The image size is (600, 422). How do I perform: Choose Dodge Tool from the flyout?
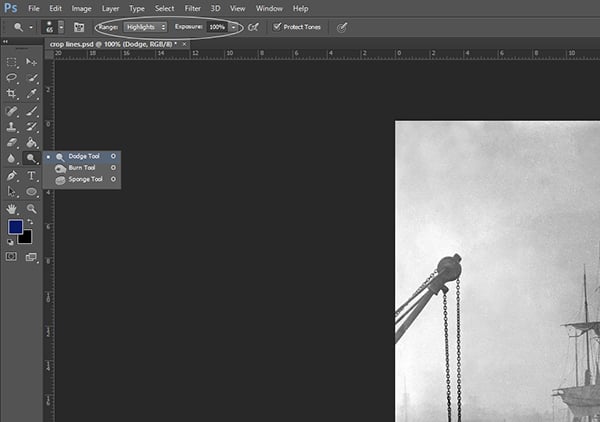tap(82, 156)
